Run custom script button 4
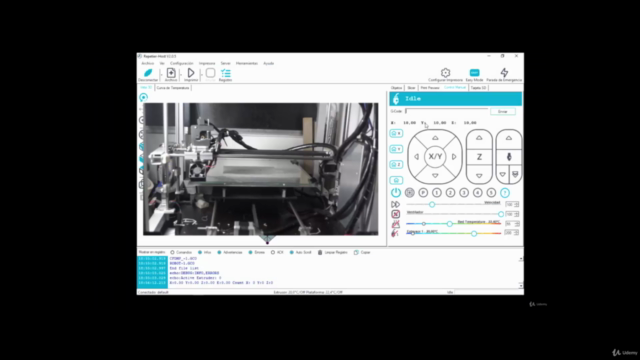Viewport: 640px width, 360px height. coord(478,193)
